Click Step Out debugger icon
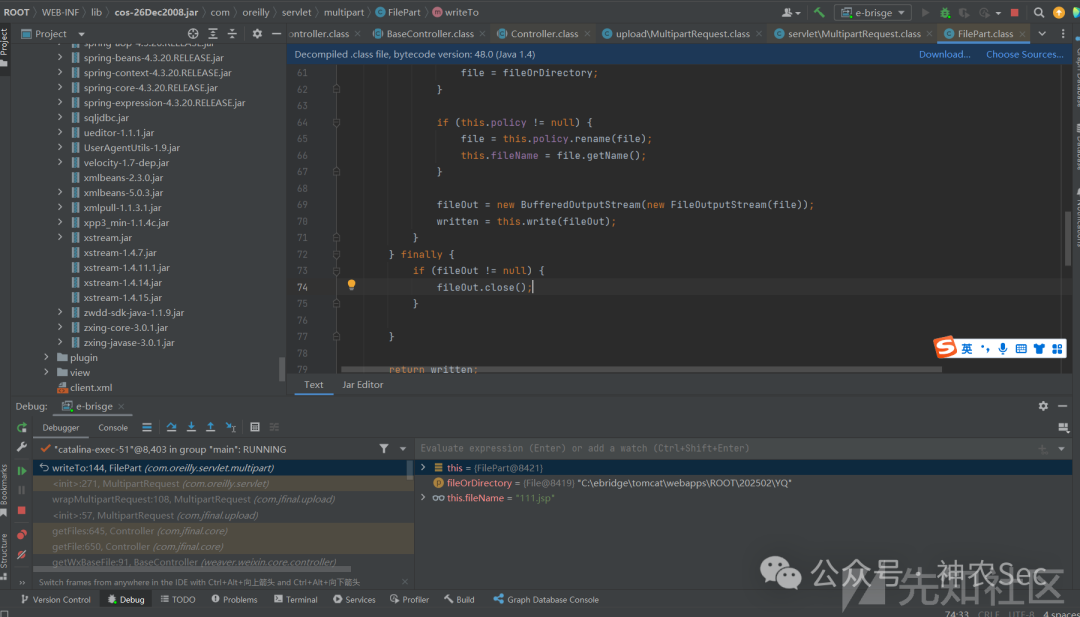 tap(211, 428)
